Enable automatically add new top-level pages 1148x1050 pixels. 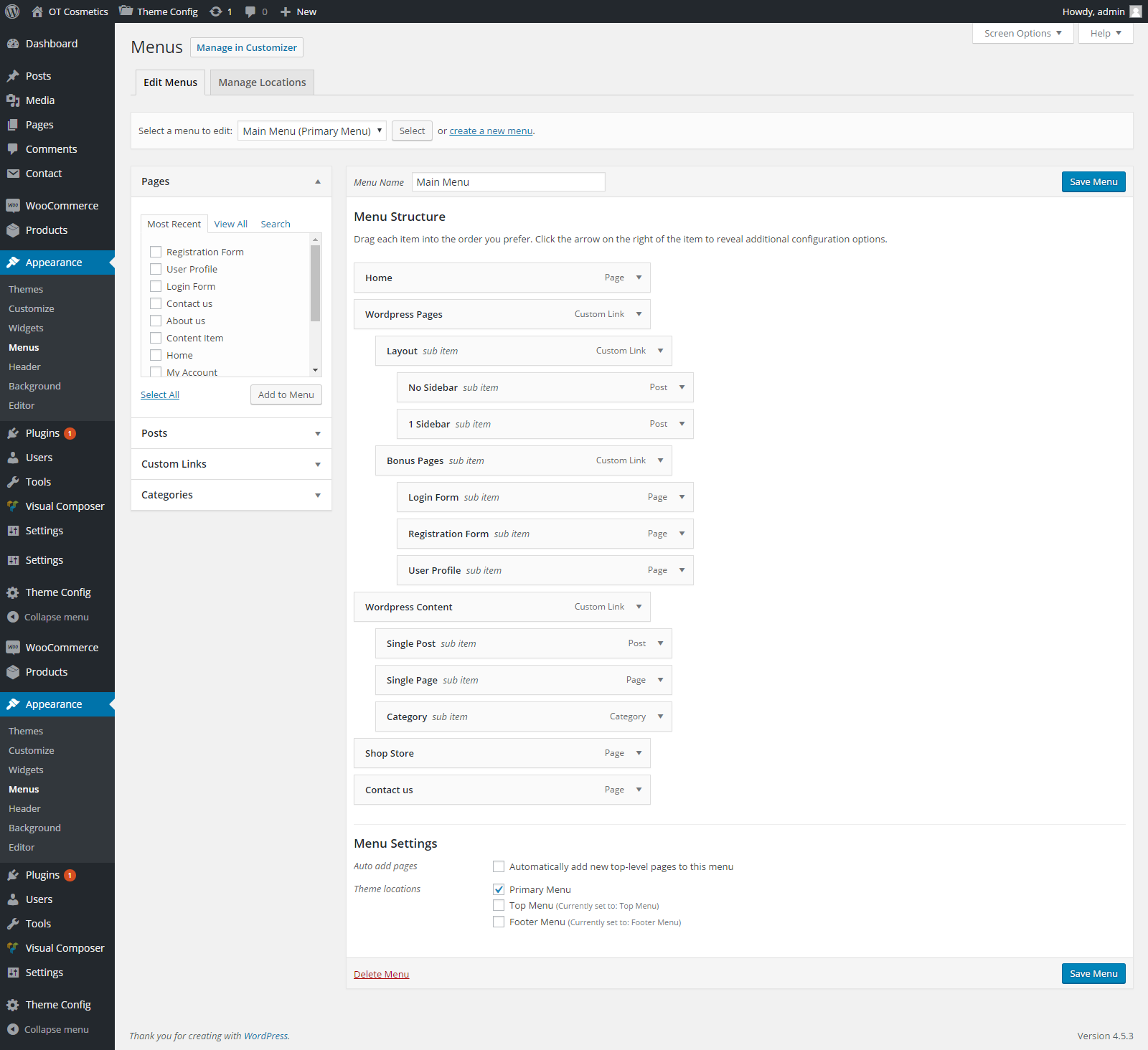[499, 866]
